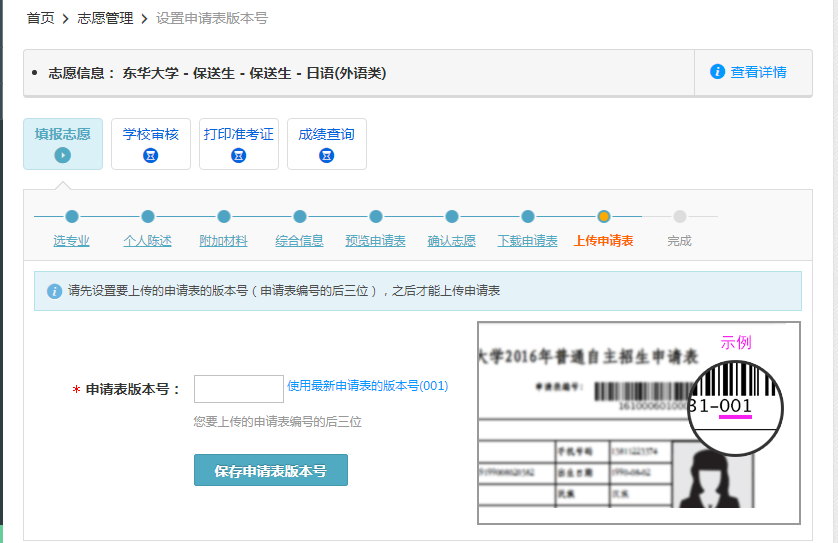
Task: Click the info icon beside 查看详情
Action: pos(717,72)
